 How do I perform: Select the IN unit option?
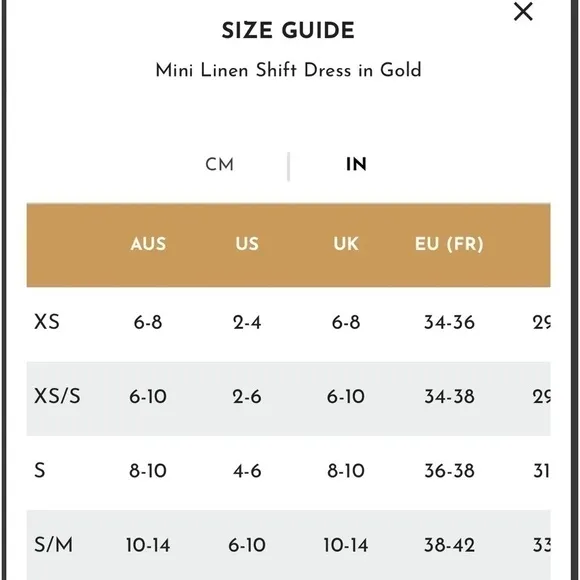pyautogui.click(x=356, y=165)
